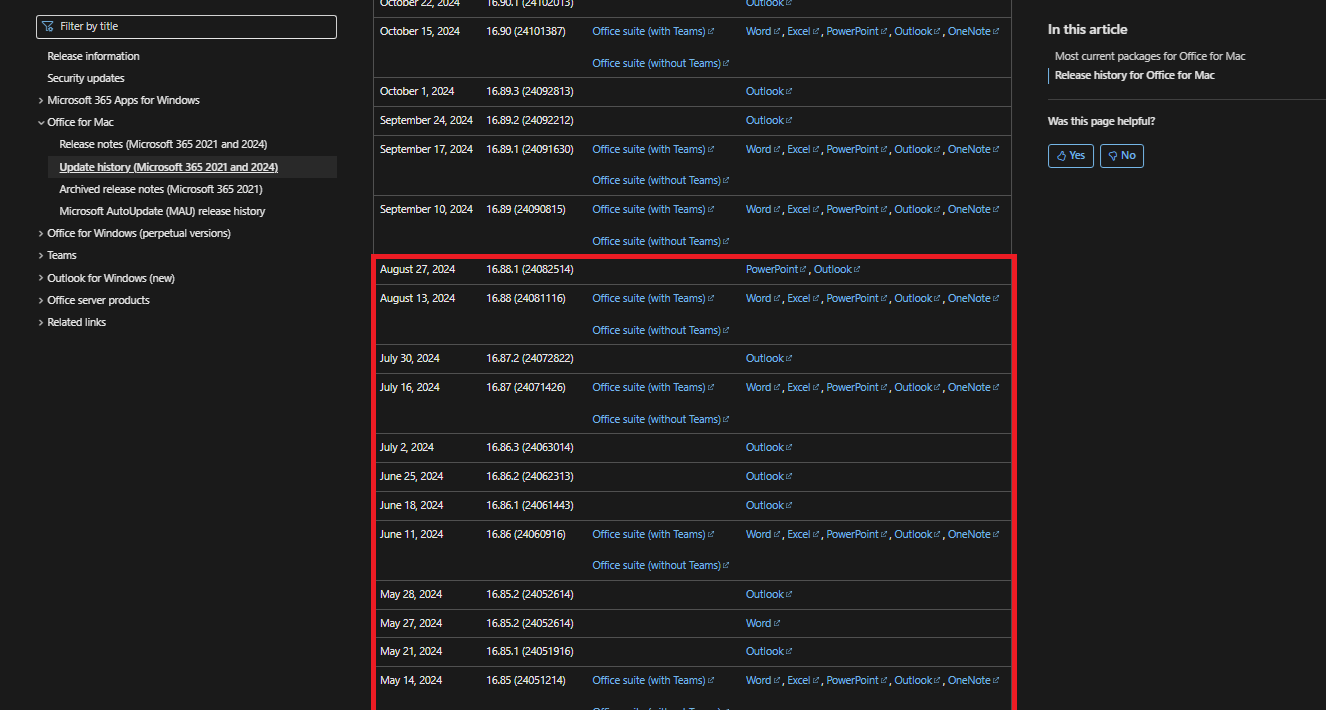Screen dimensions: 1326x710
Task: Download Office suite (without Teams) for September 10, 2024
Action: coord(661,241)
